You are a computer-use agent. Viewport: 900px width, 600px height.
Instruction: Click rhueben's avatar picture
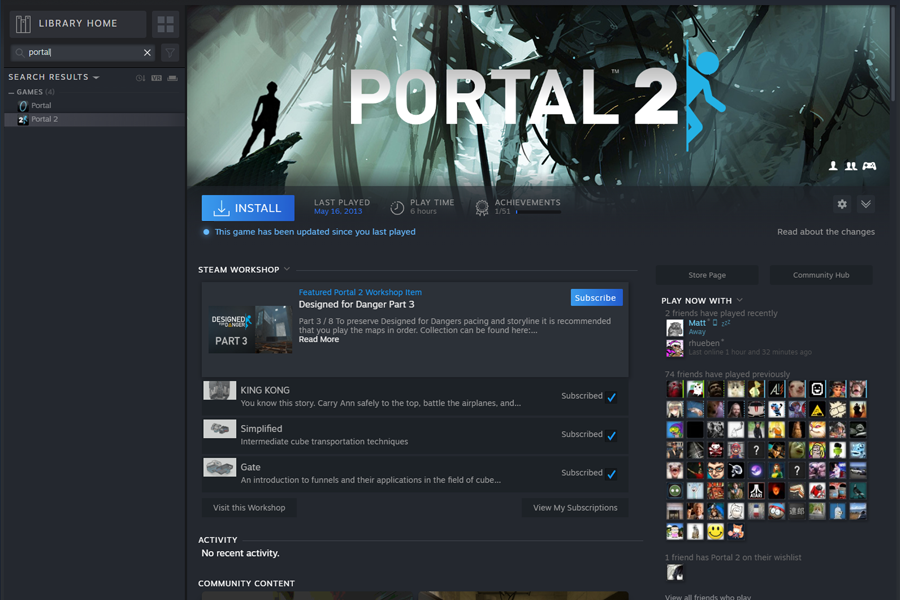674,348
